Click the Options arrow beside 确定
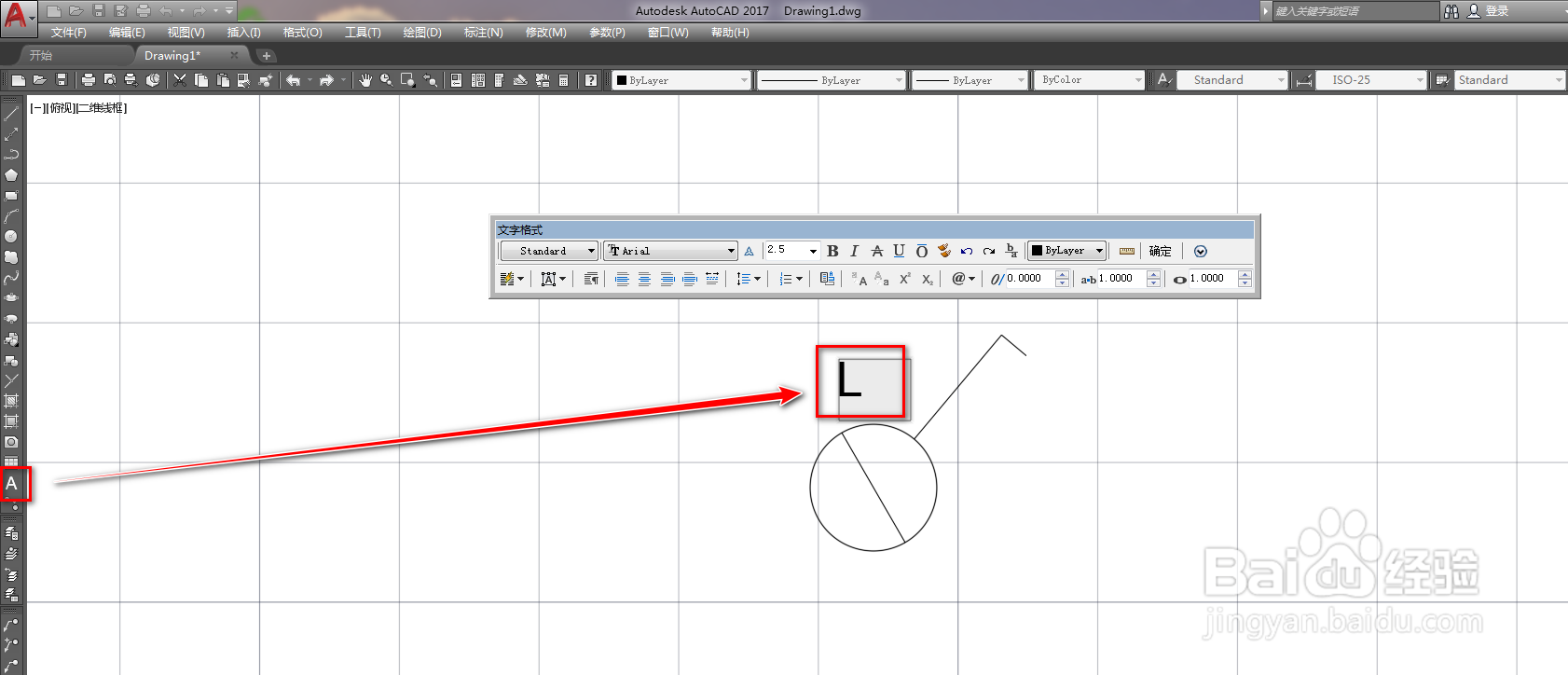Viewport: 1568px width, 675px height. pos(1201,251)
